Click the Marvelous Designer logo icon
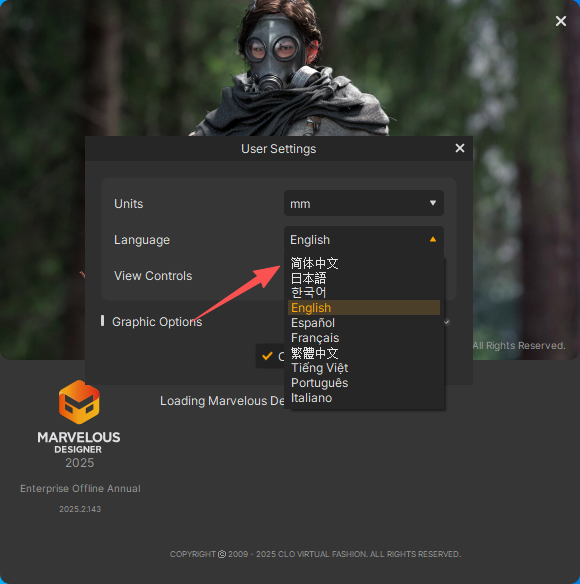This screenshot has width=580, height=584. click(79, 402)
